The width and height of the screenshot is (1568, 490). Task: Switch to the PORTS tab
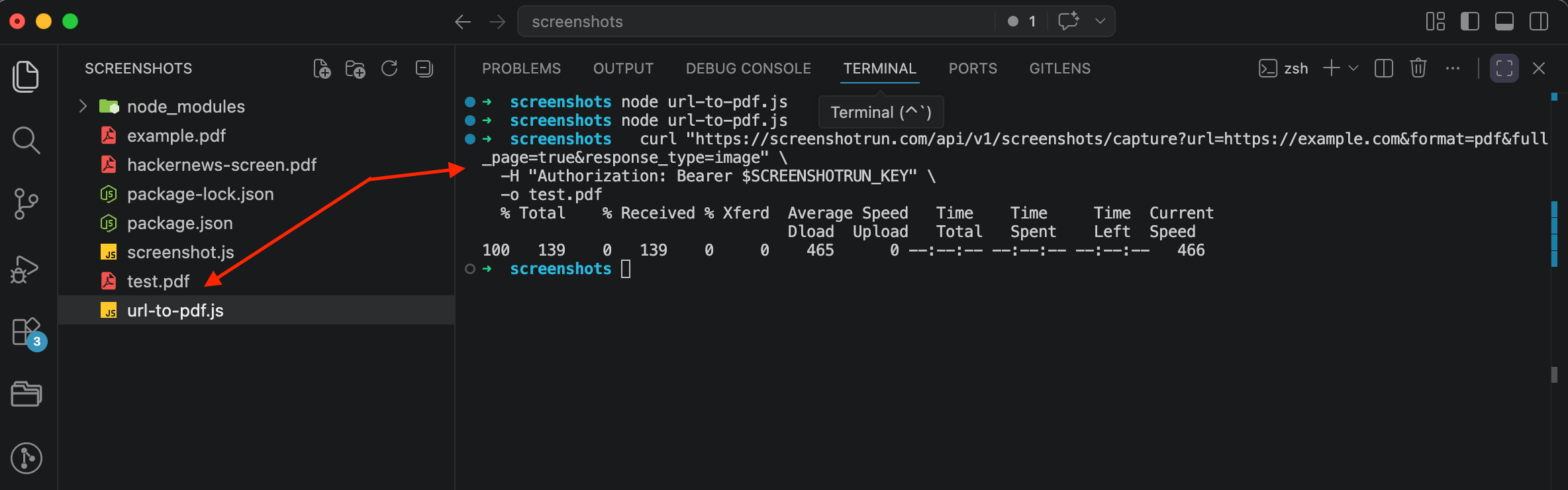(973, 68)
